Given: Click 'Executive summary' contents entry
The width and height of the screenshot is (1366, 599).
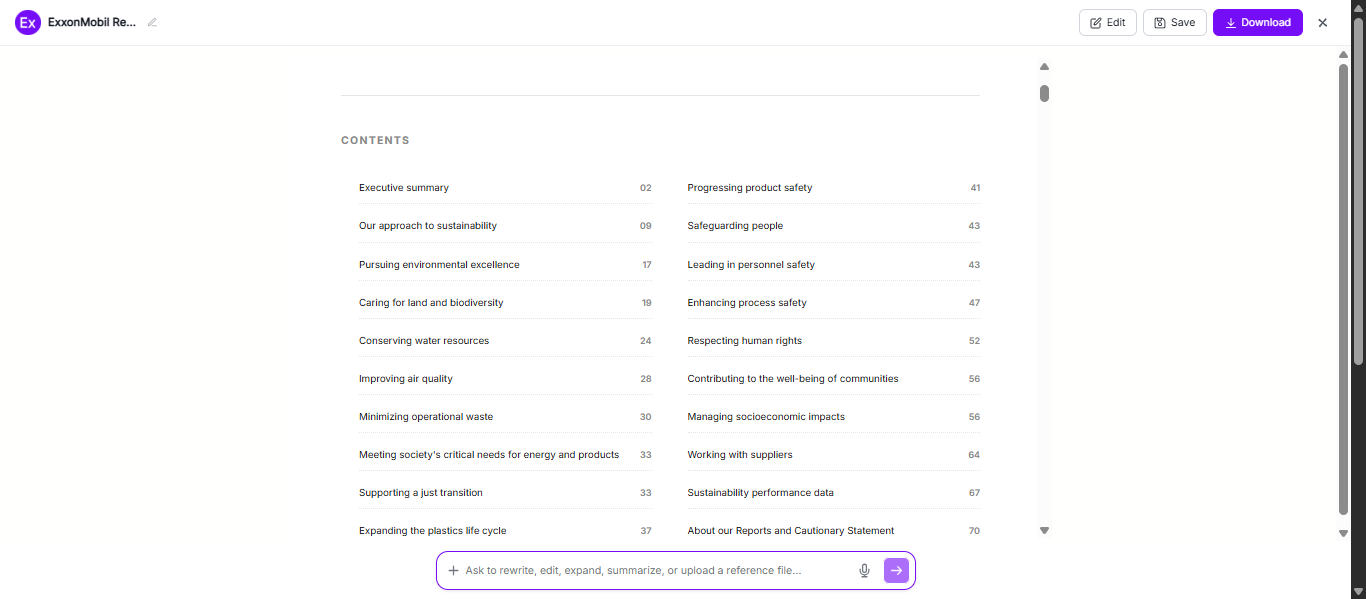Looking at the screenshot, I should (x=404, y=188).
